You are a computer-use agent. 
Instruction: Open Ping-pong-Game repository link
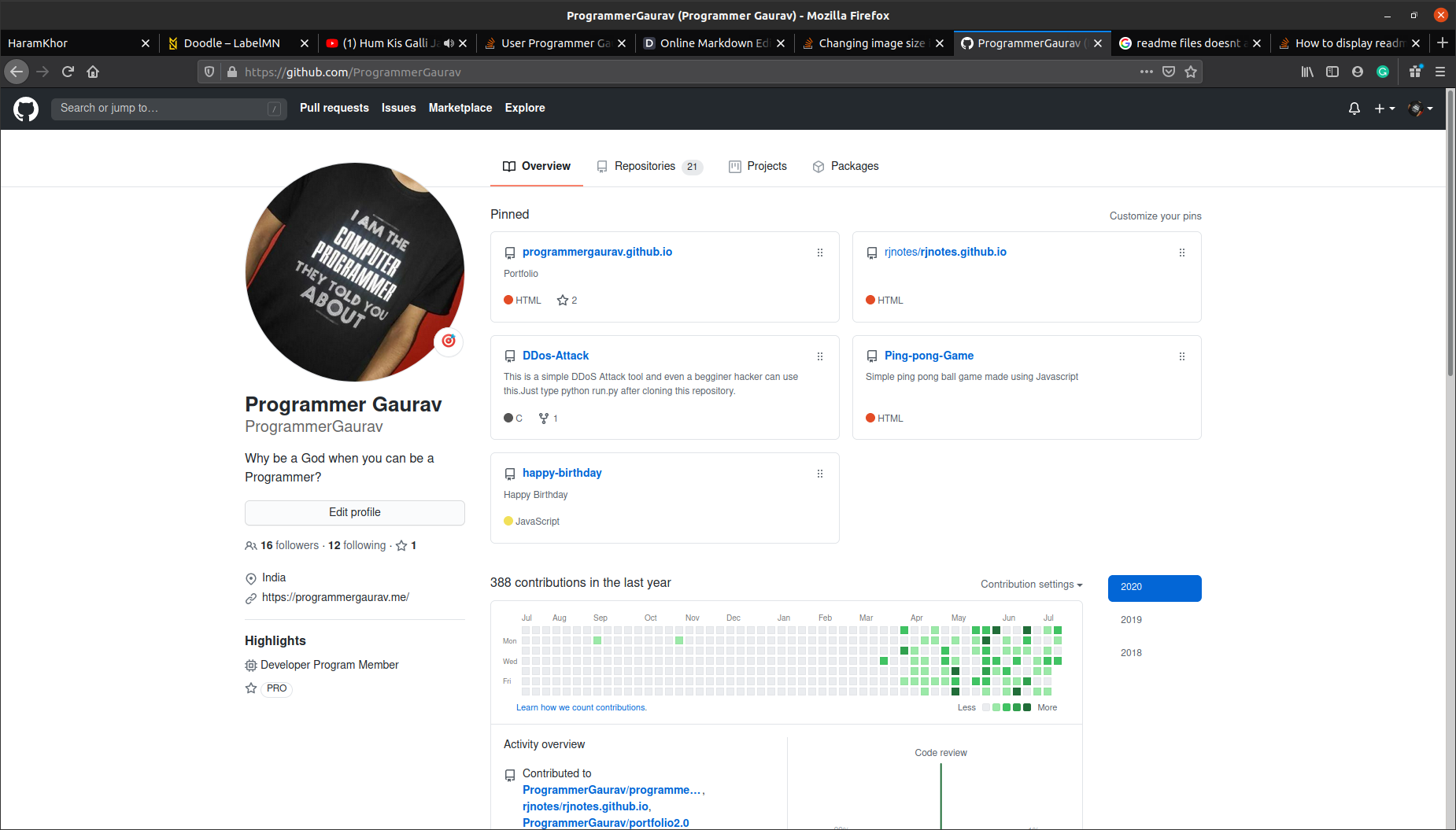coord(929,356)
